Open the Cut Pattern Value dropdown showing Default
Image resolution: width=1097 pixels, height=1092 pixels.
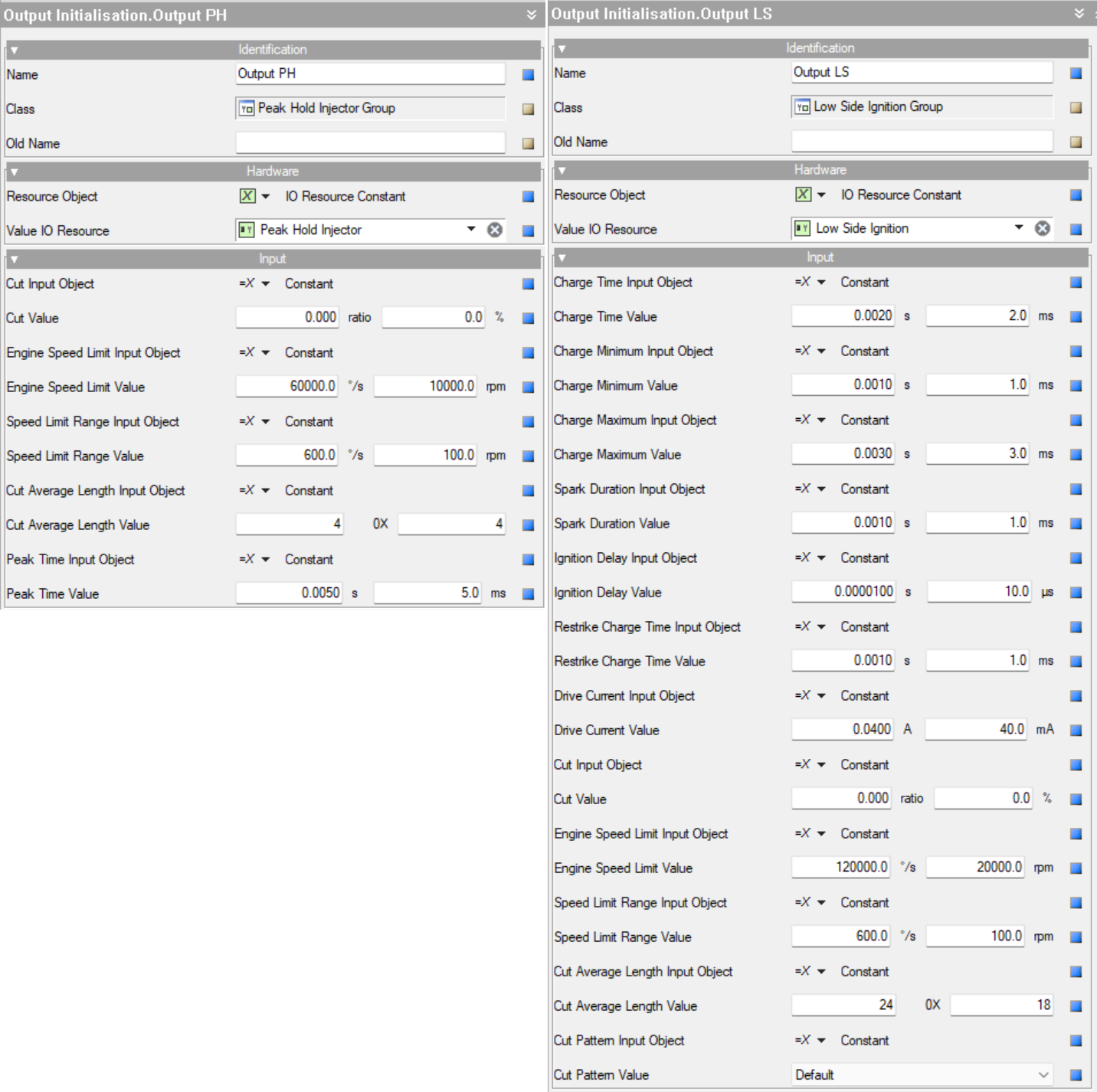point(1043,1074)
